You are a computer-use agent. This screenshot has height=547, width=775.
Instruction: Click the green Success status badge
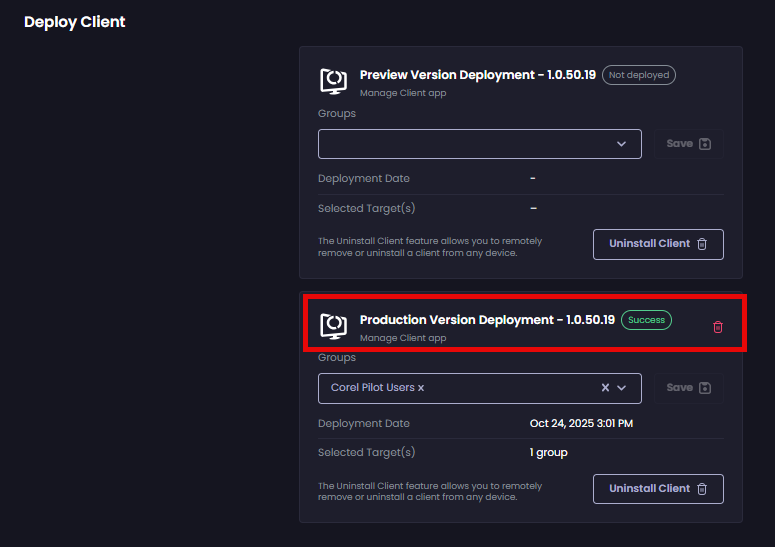click(x=646, y=320)
